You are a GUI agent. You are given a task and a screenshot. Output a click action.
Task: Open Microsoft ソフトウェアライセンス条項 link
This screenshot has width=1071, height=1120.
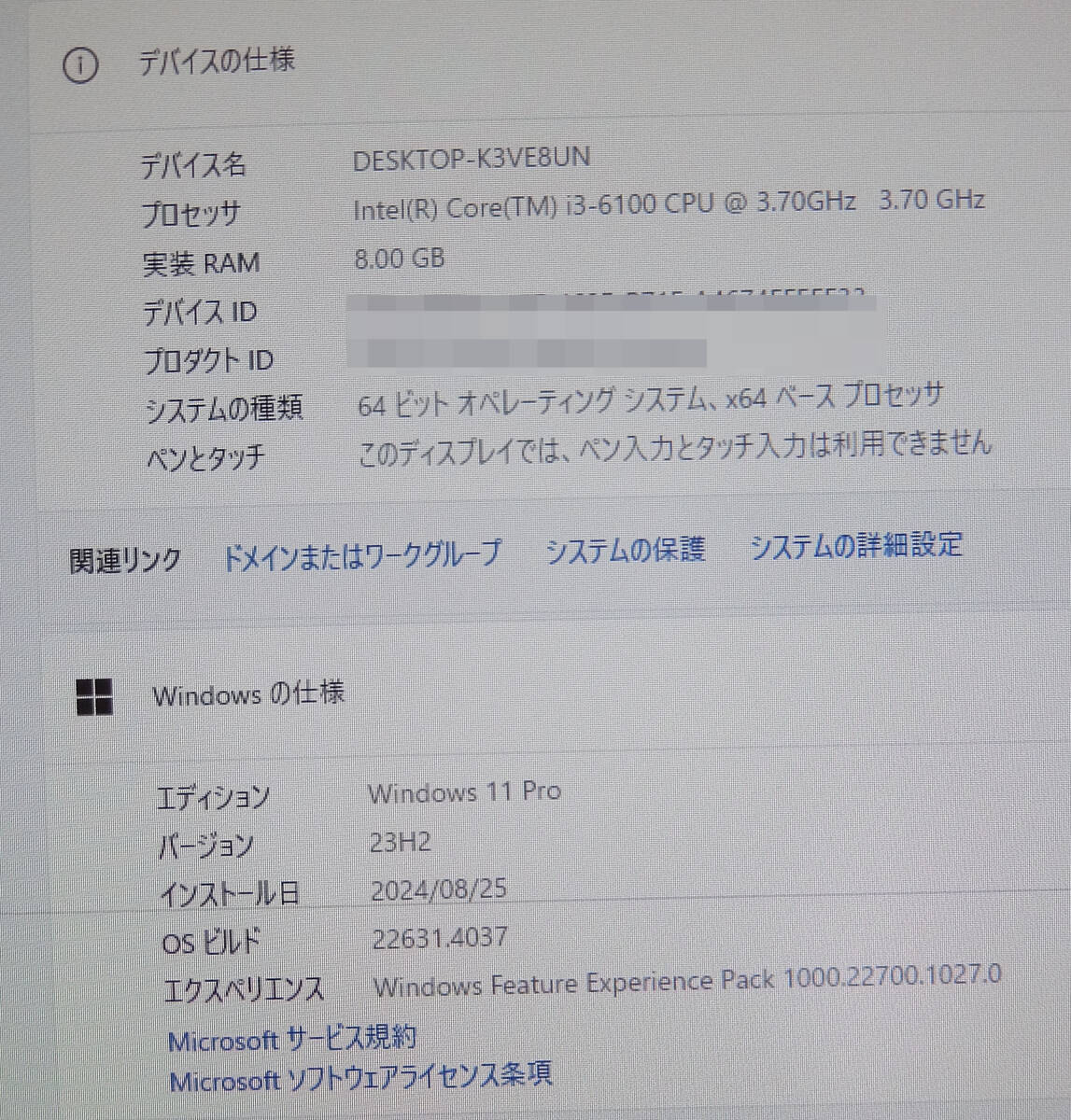(x=360, y=1078)
